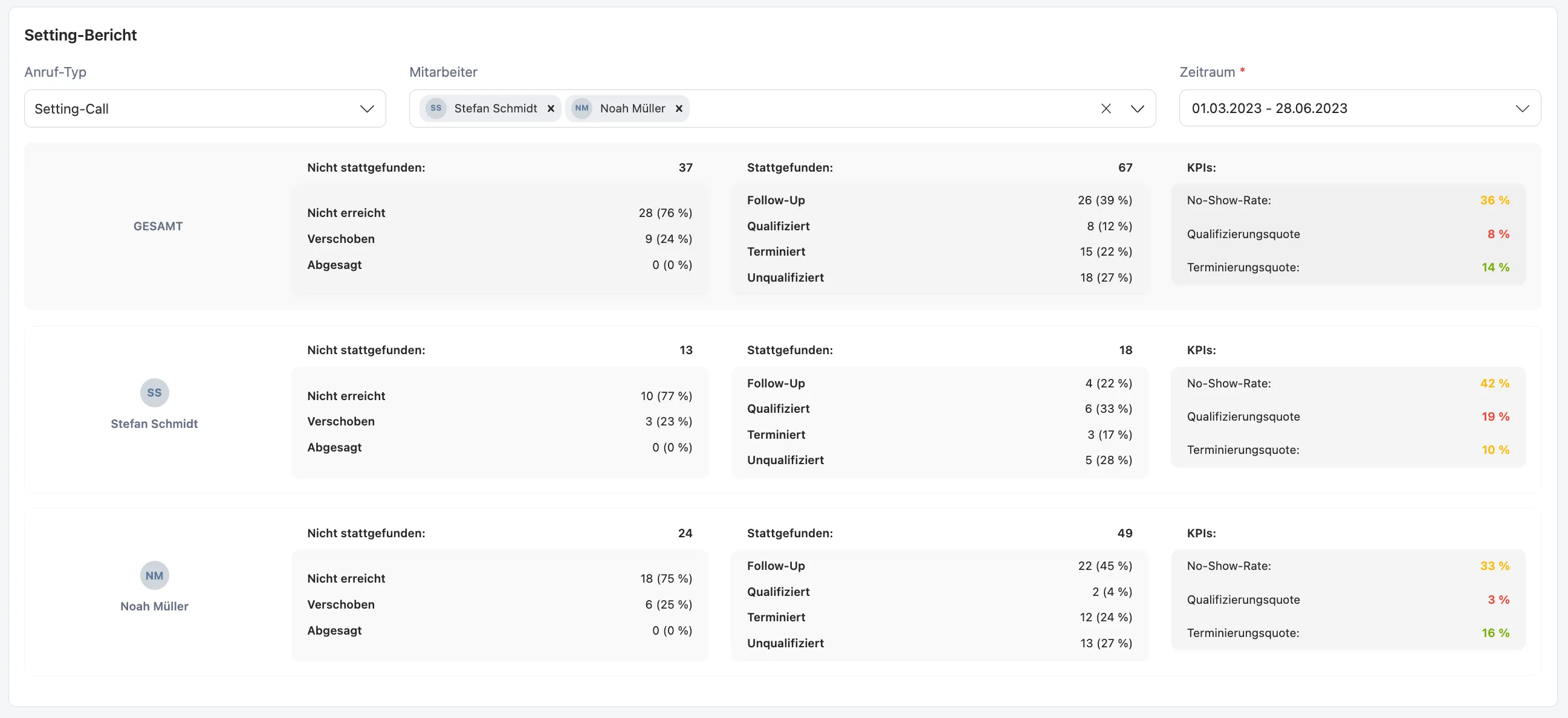
Task: Clear all selected Mitarbeiter
Action: point(1106,108)
